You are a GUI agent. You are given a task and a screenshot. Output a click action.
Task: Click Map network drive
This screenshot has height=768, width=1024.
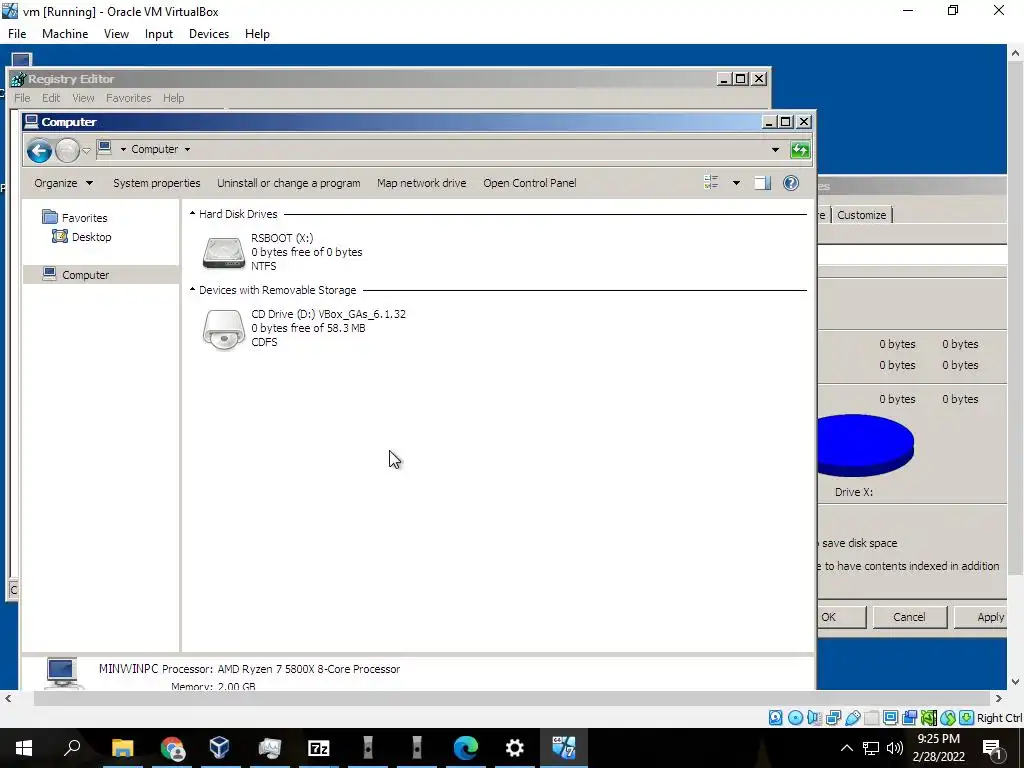[422, 183]
